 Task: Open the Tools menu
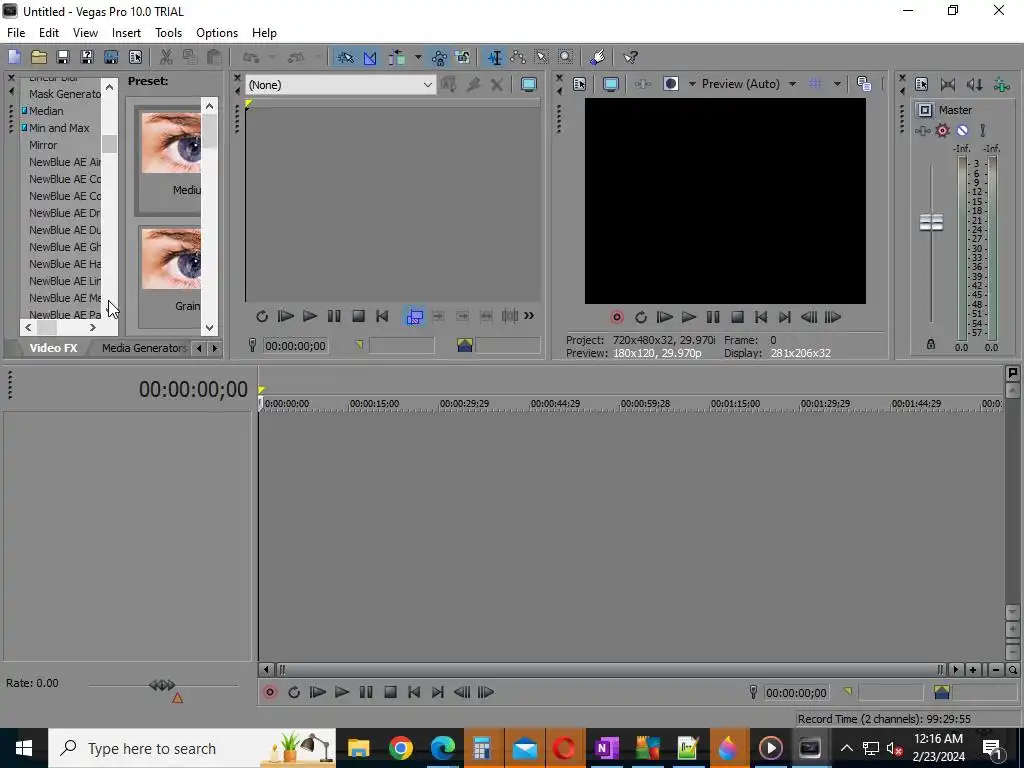[x=168, y=33]
